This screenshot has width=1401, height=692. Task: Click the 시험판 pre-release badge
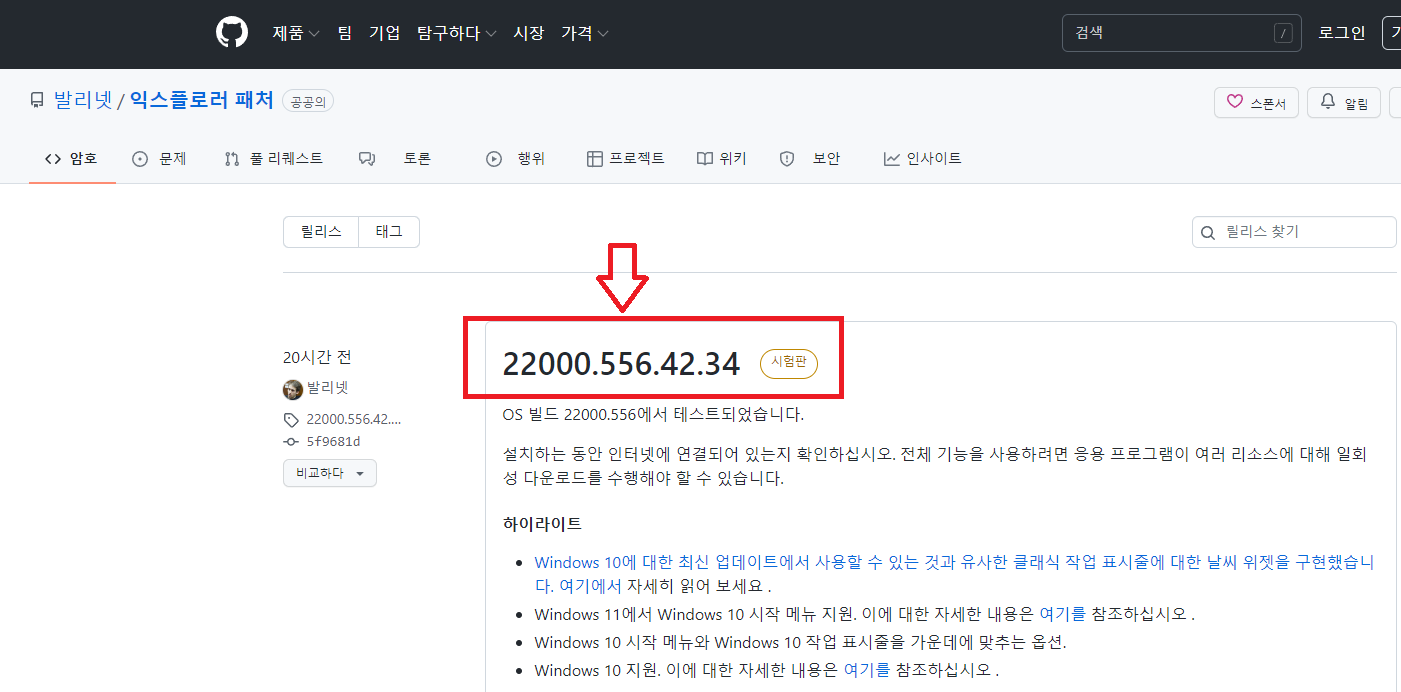point(789,364)
